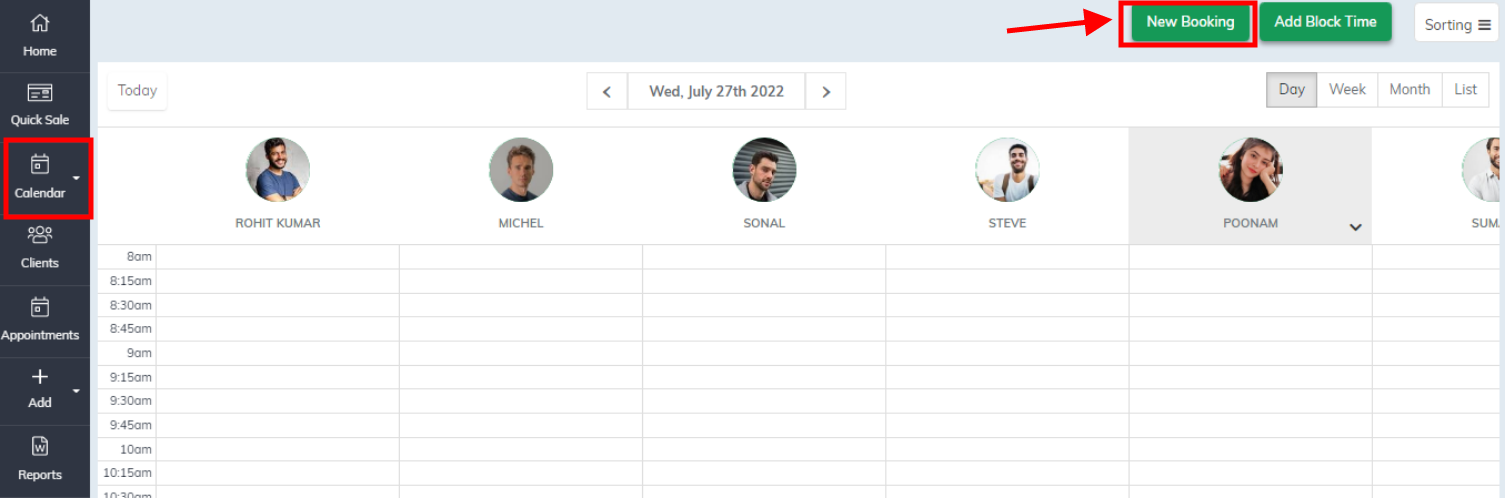Image resolution: width=1505 pixels, height=498 pixels.
Task: Select Rohit Kumar's profile photo
Action: click(x=278, y=170)
